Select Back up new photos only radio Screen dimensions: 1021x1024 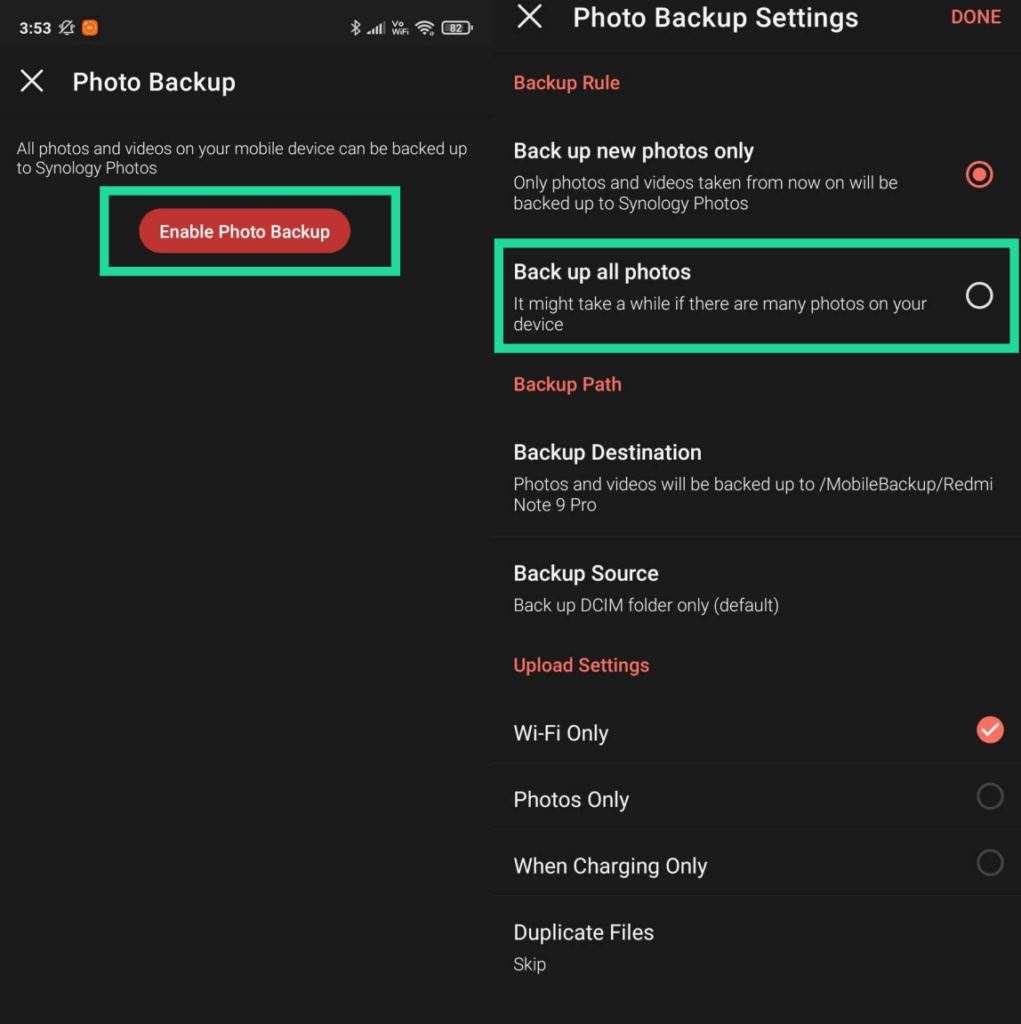coord(979,175)
